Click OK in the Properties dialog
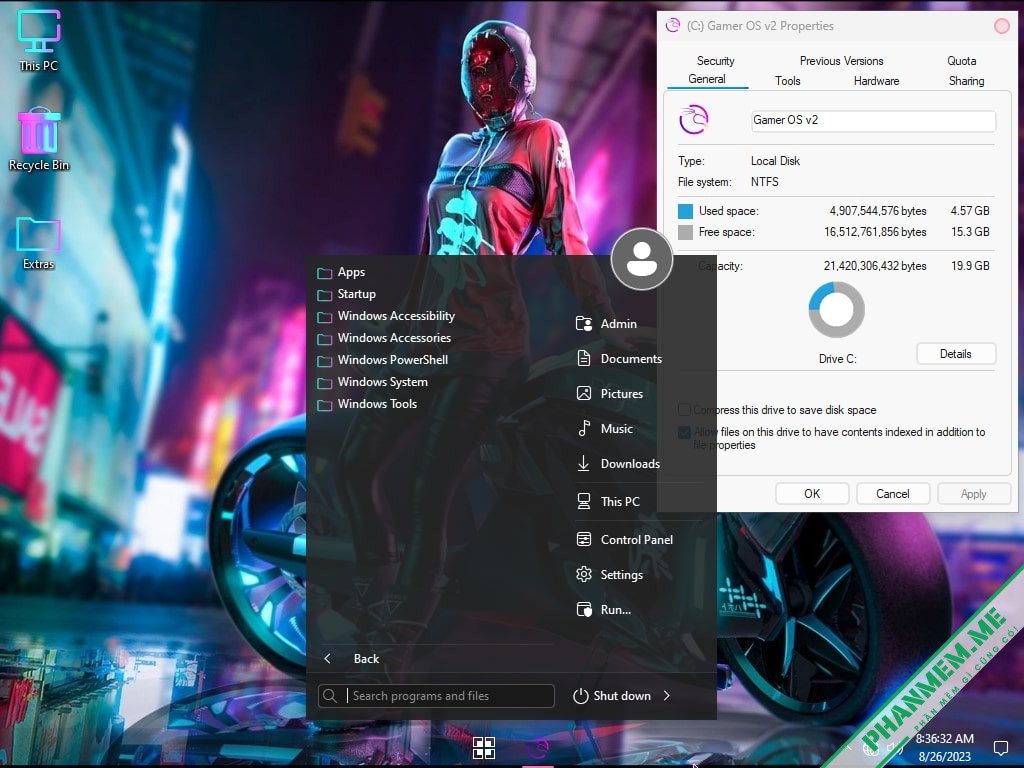 [812, 494]
